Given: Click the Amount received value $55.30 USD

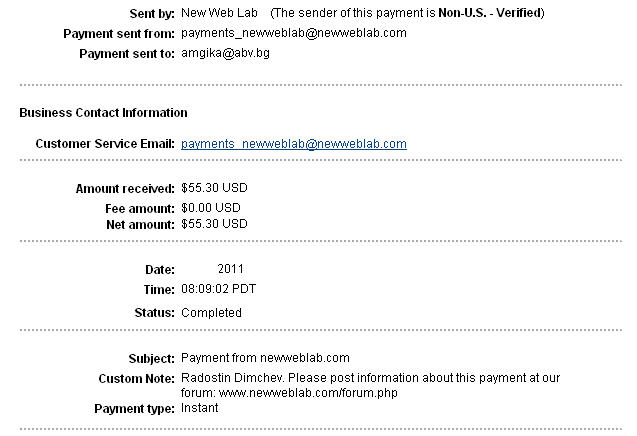Looking at the screenshot, I should (214, 188).
